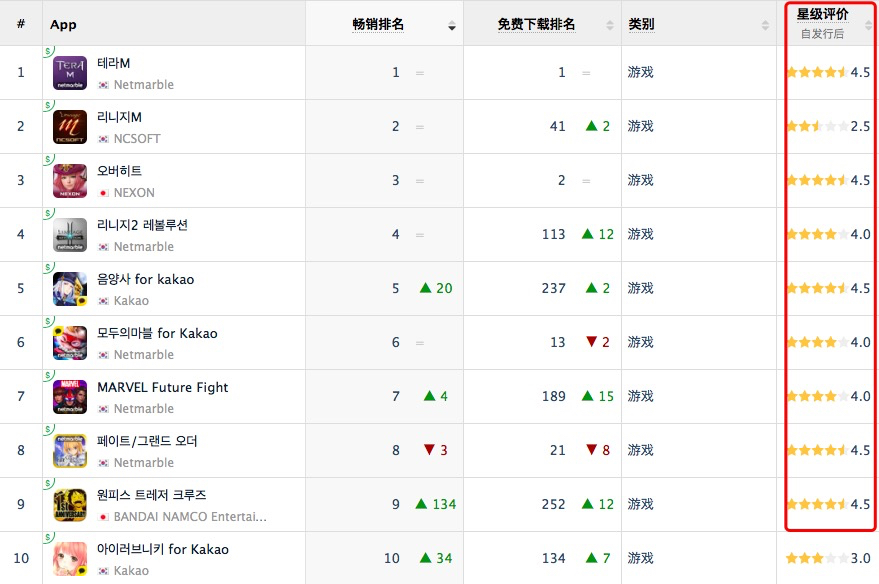Sort by the 畅销排名 column arrow
879x584 pixels.
coord(452,26)
